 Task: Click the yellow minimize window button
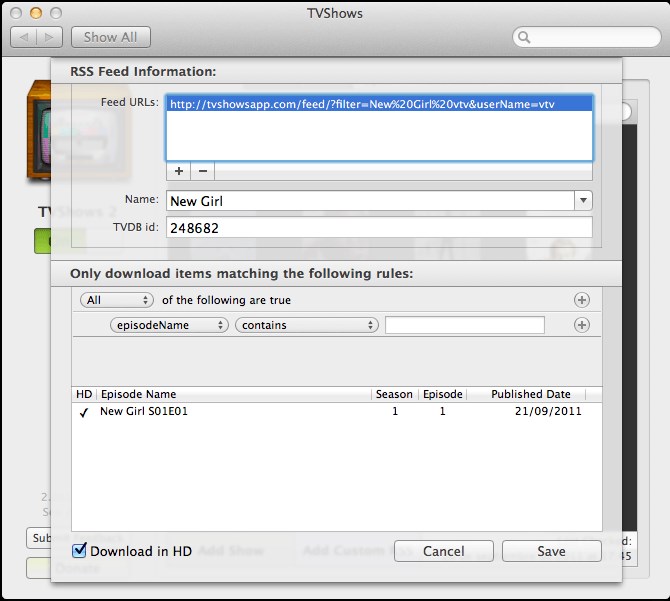point(36,13)
